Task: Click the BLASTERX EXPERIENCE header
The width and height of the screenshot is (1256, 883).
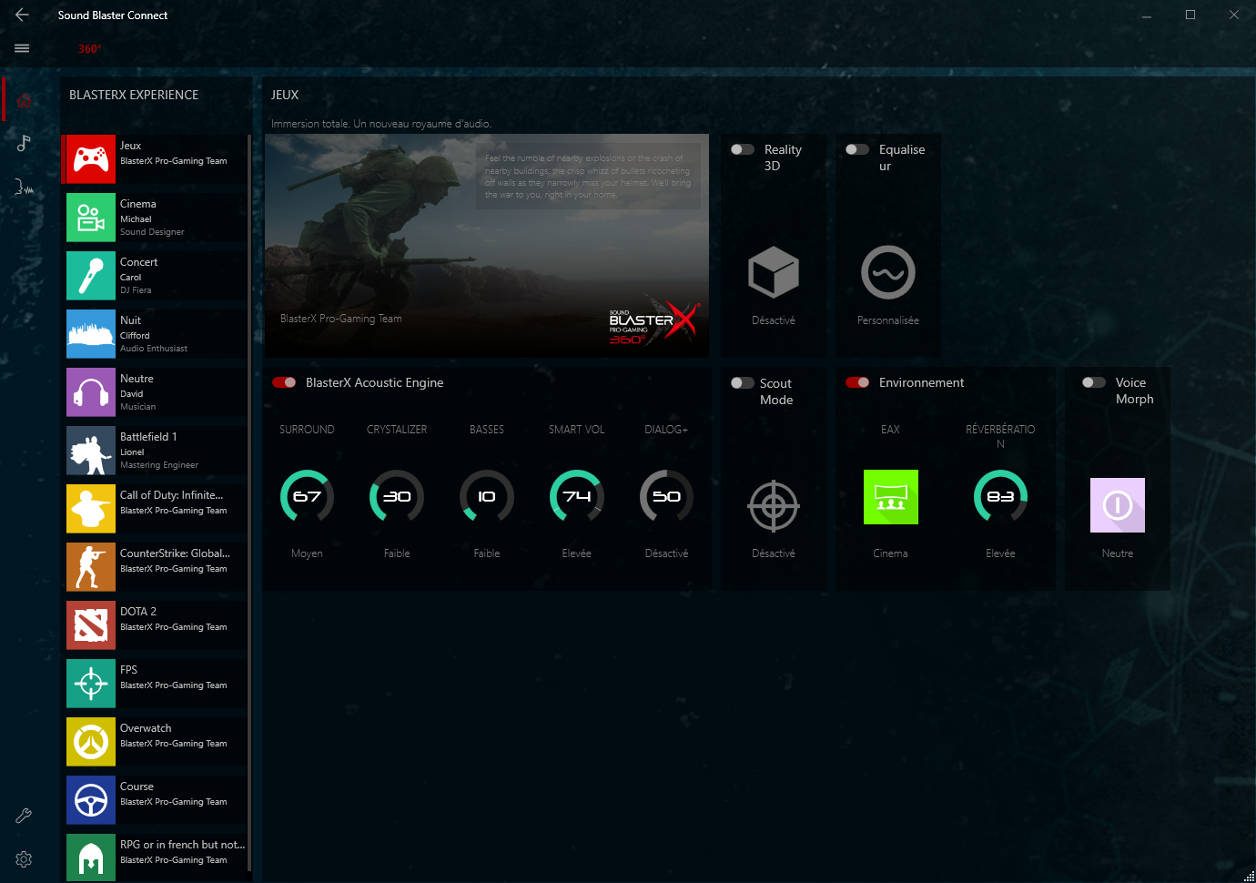Action: point(134,95)
